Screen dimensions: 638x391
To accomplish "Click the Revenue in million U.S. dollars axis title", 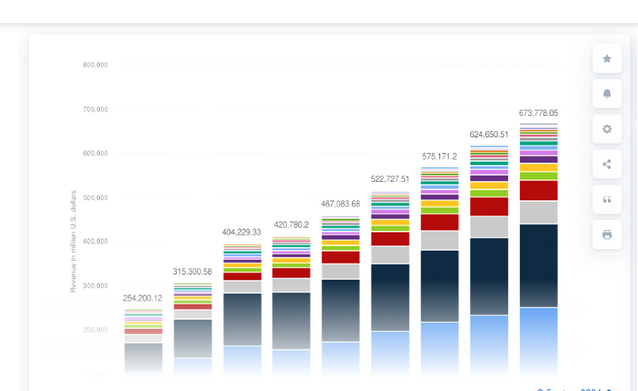I will [73, 241].
